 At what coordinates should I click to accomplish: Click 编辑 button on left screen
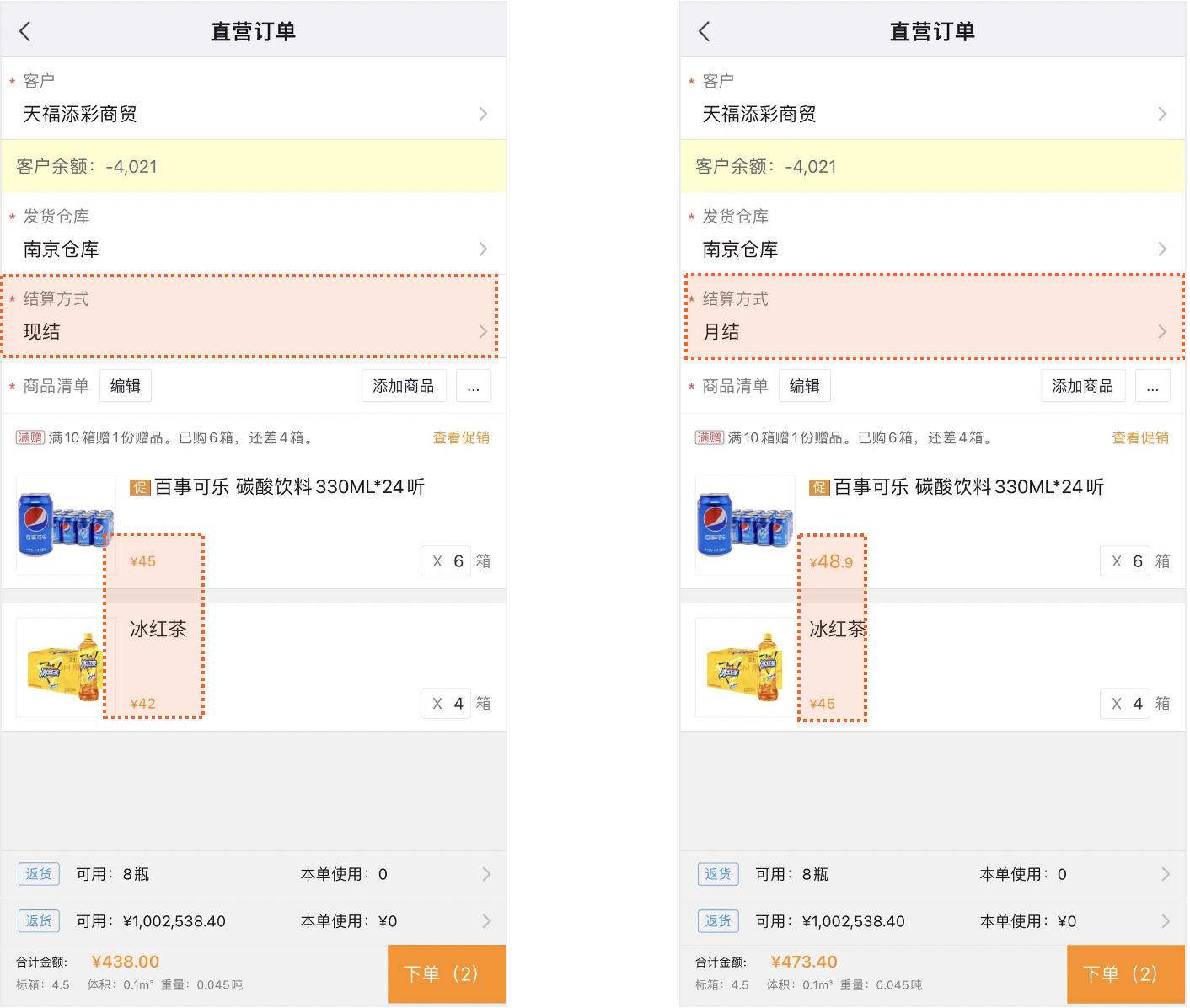[x=126, y=386]
